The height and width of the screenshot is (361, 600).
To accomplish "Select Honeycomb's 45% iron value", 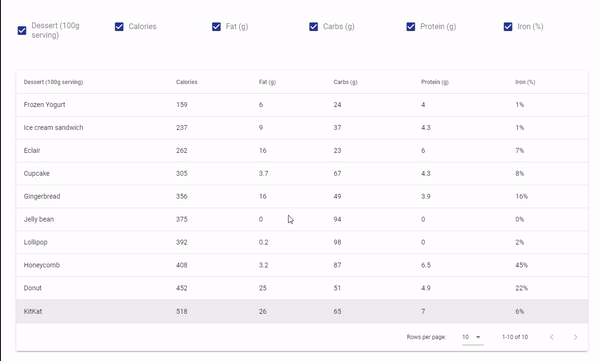I will [x=521, y=265].
